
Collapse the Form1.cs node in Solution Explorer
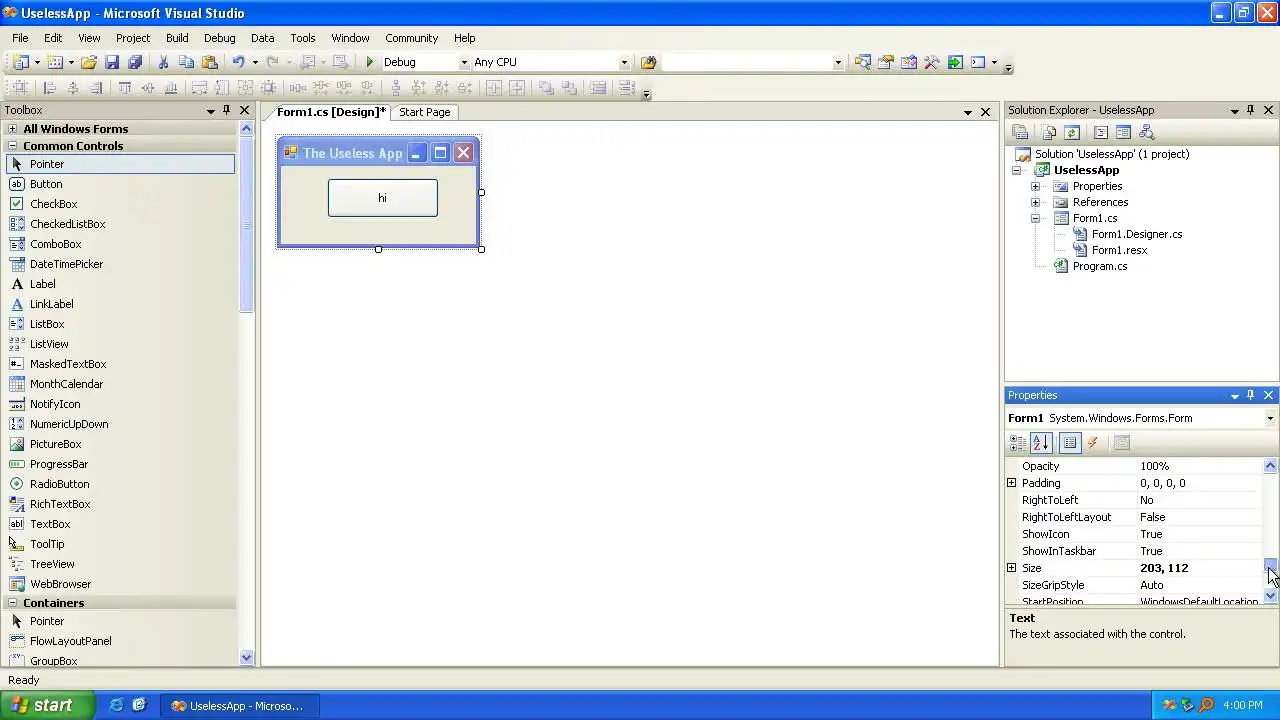tap(1035, 218)
